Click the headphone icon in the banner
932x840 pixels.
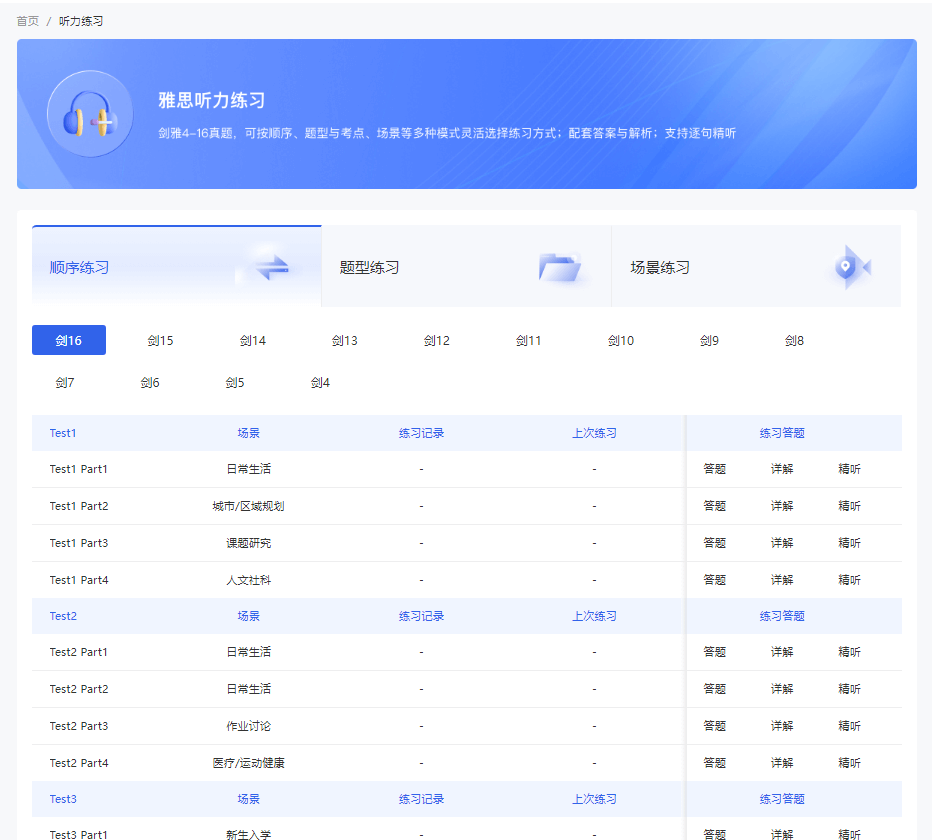(x=90, y=114)
